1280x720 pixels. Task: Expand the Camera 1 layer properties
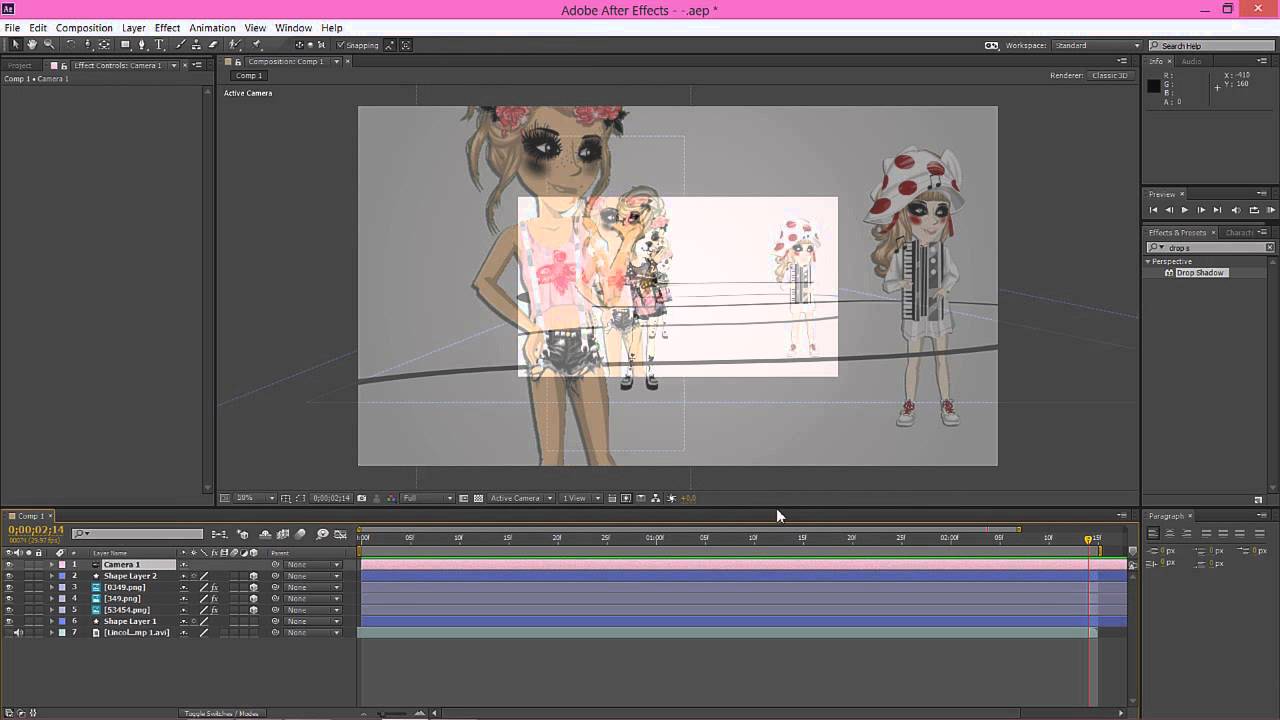click(x=52, y=565)
